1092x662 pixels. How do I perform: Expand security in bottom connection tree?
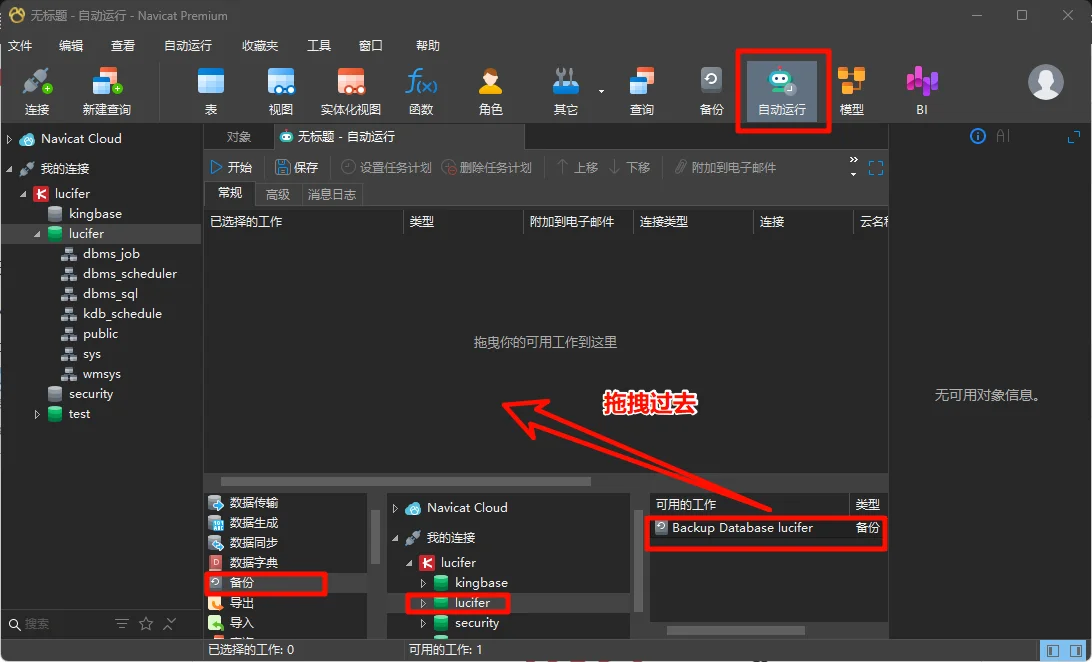coord(423,624)
